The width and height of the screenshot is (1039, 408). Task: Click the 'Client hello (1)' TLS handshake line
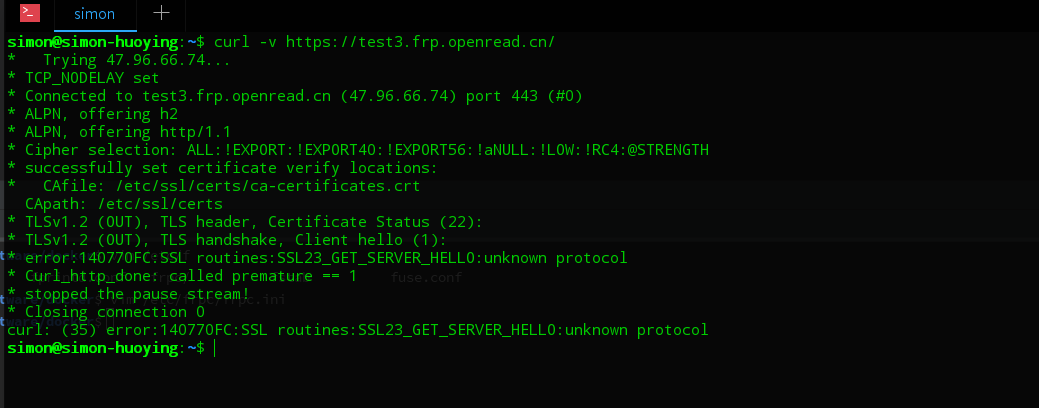coord(227,240)
